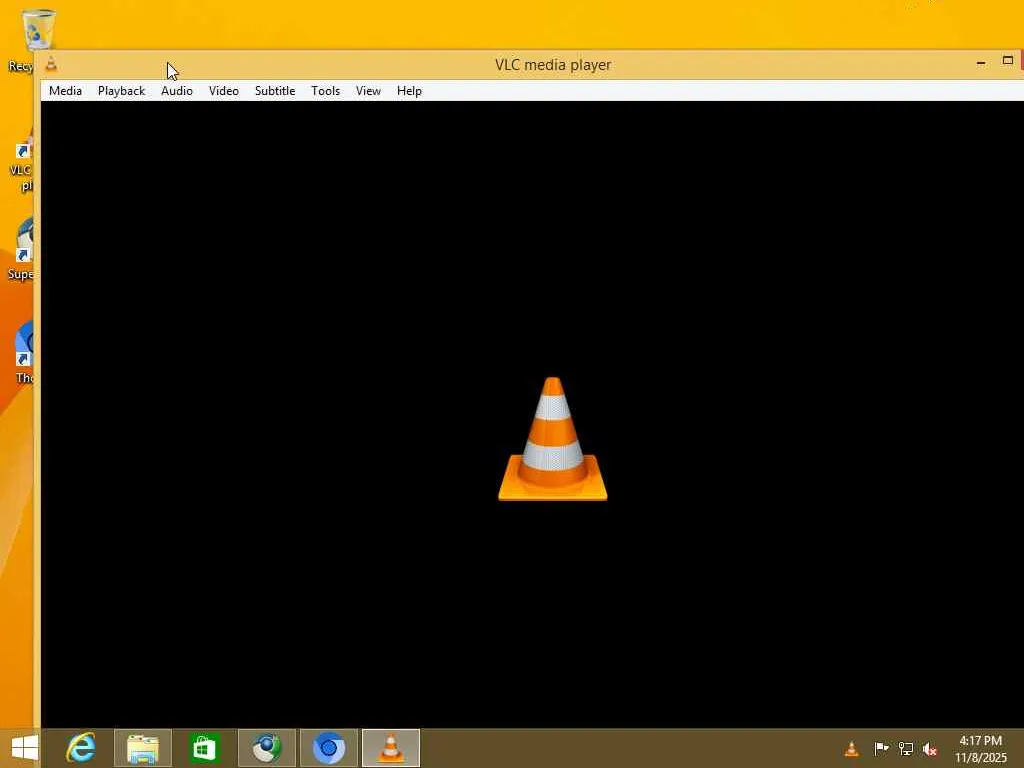Open the Playback menu
1024x768 pixels.
tap(121, 91)
